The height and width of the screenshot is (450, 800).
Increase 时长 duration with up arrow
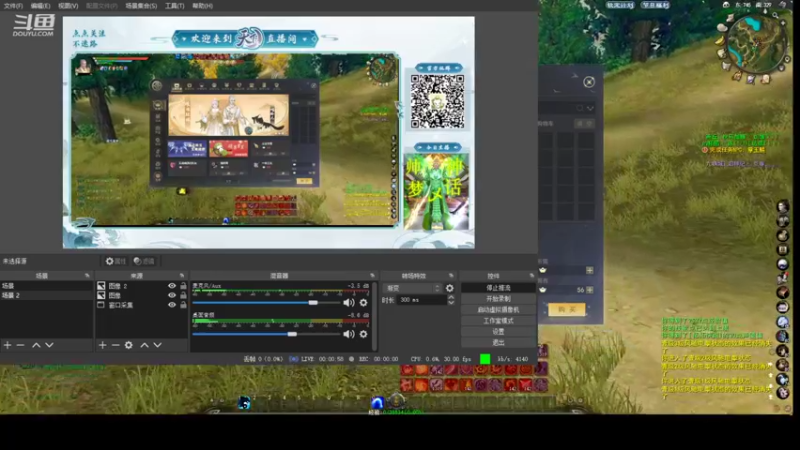451,297
